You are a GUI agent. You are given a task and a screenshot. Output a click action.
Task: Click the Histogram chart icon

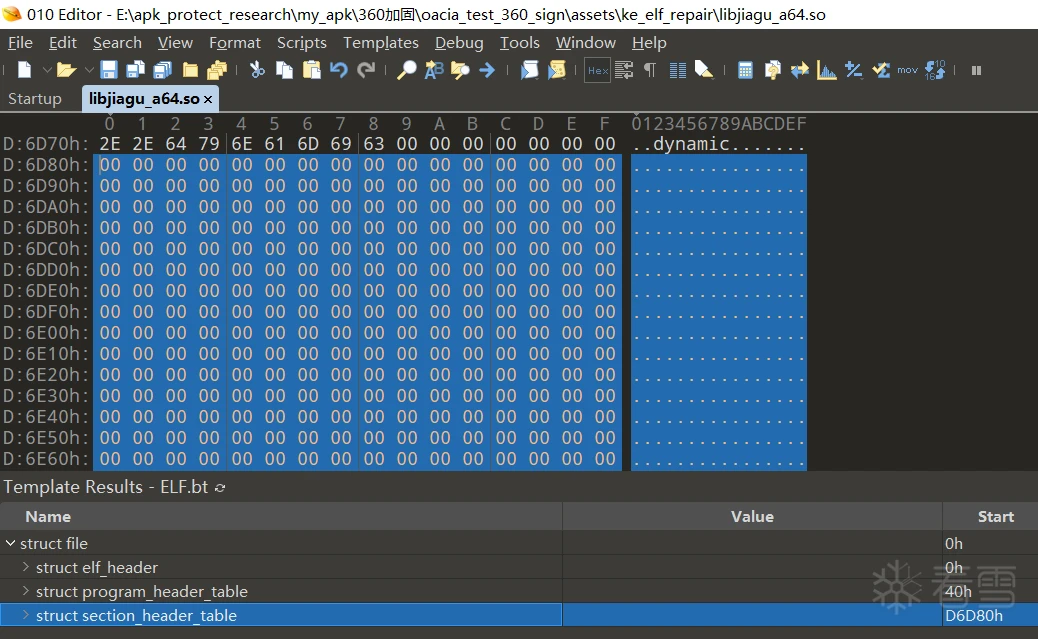pyautogui.click(x=826, y=70)
